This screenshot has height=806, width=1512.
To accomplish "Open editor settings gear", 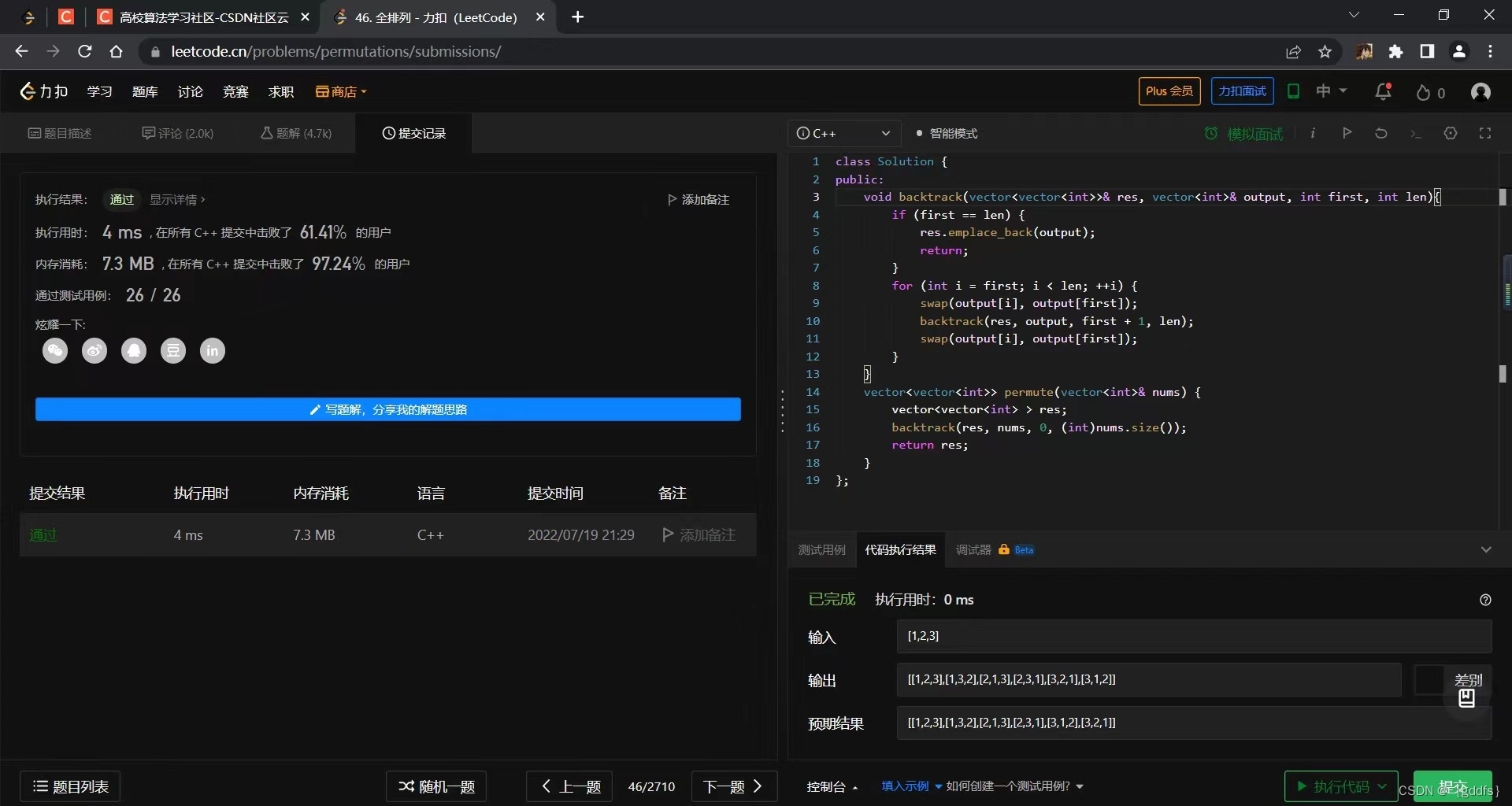I will point(1451,133).
